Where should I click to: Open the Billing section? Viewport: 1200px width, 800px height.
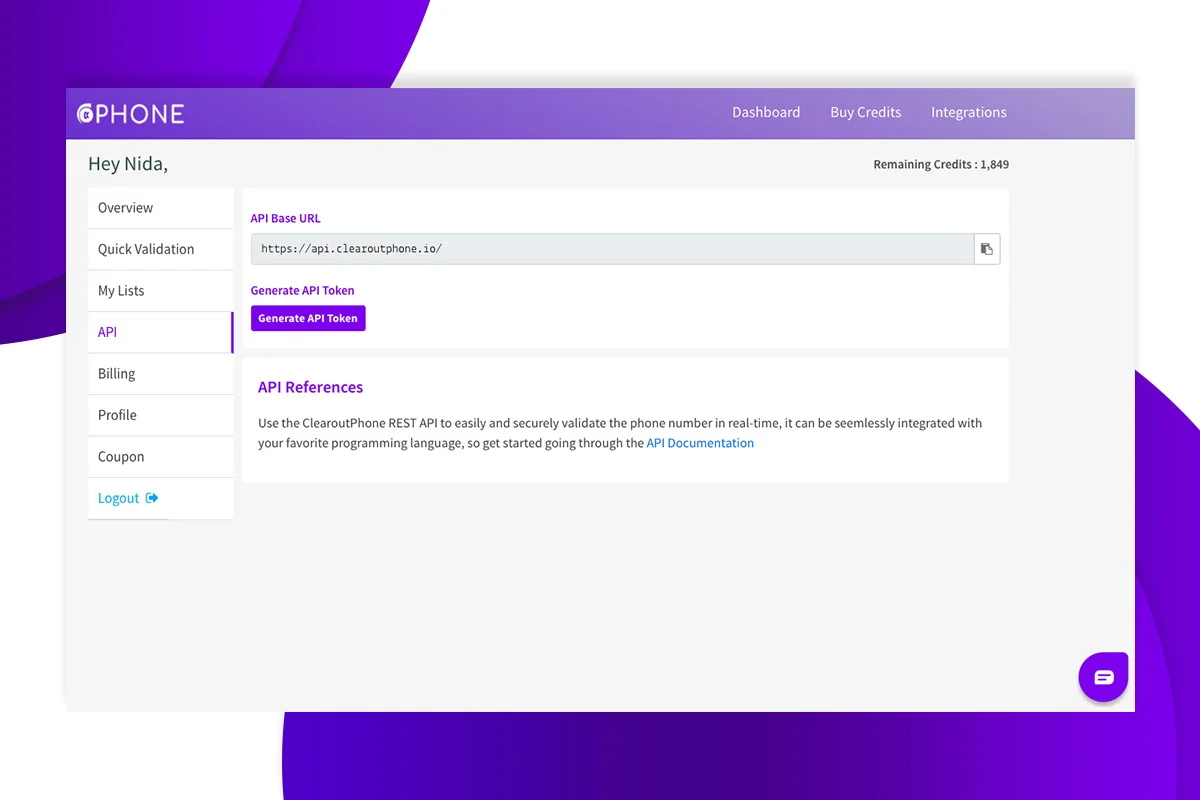click(160, 374)
